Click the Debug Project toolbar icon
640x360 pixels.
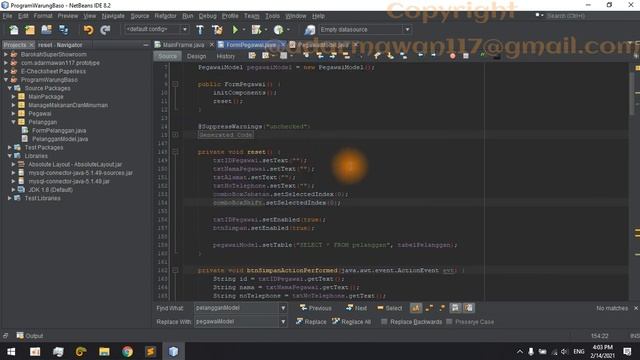click(256, 30)
